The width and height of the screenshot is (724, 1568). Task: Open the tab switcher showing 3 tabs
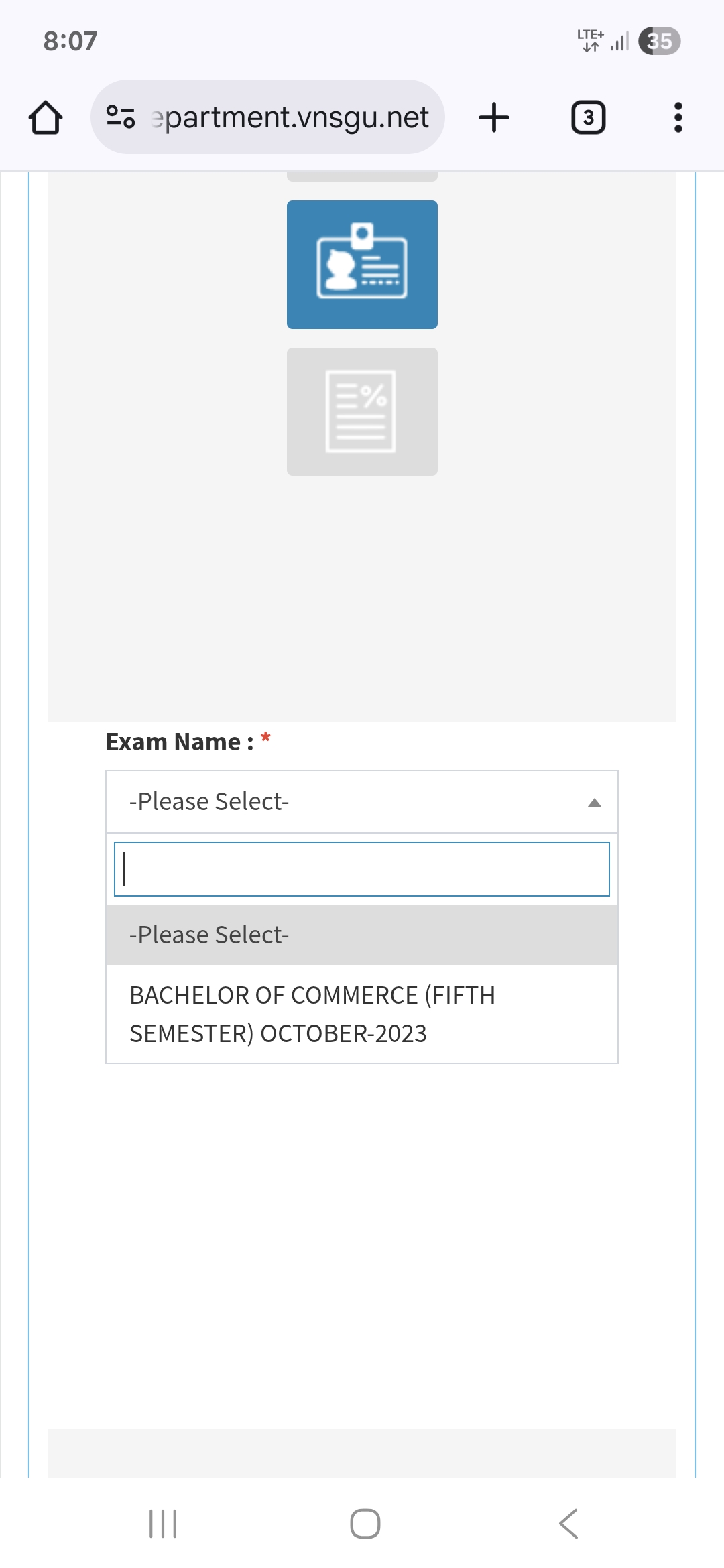[588, 118]
